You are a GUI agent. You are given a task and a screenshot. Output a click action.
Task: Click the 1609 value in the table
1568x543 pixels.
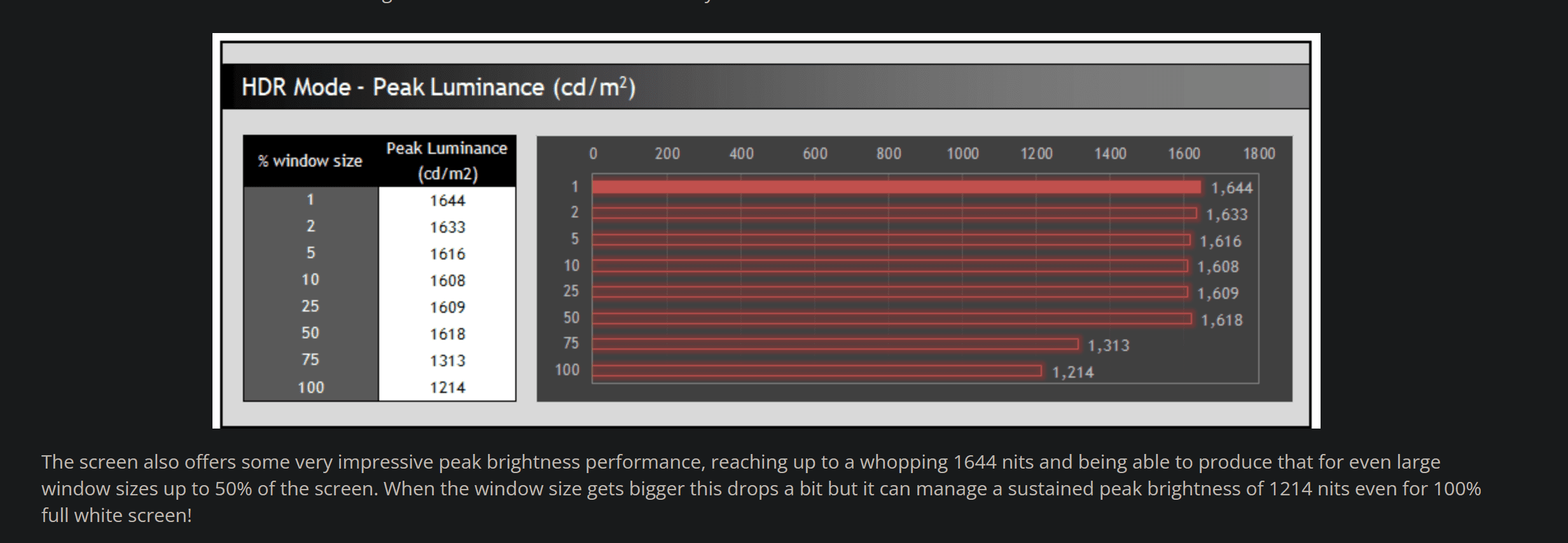[447, 308]
